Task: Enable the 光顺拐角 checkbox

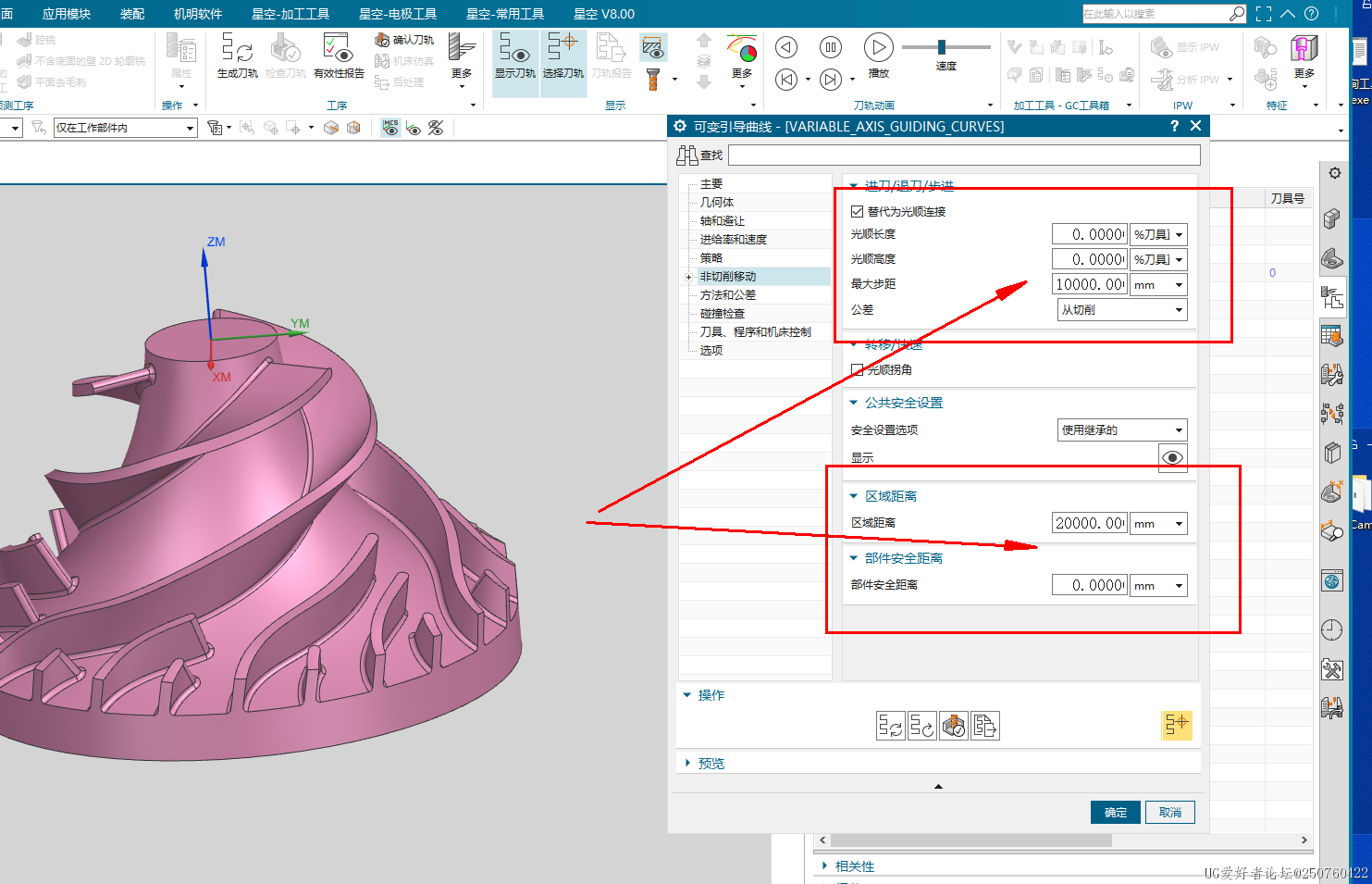Action: [x=857, y=369]
